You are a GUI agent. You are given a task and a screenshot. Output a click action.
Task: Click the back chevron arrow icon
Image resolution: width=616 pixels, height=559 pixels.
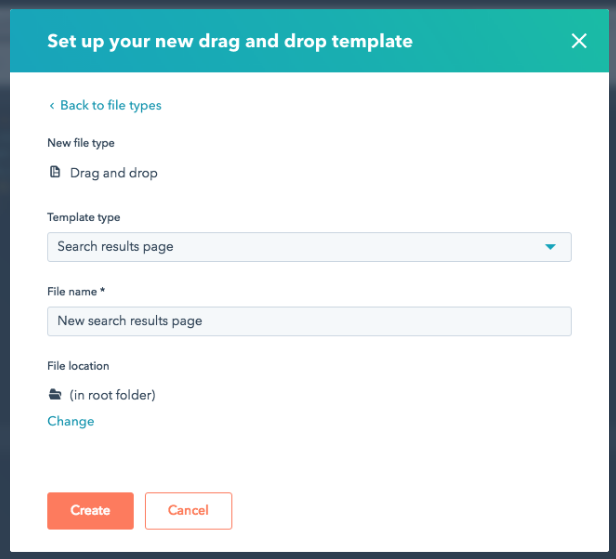pyautogui.click(x=51, y=106)
